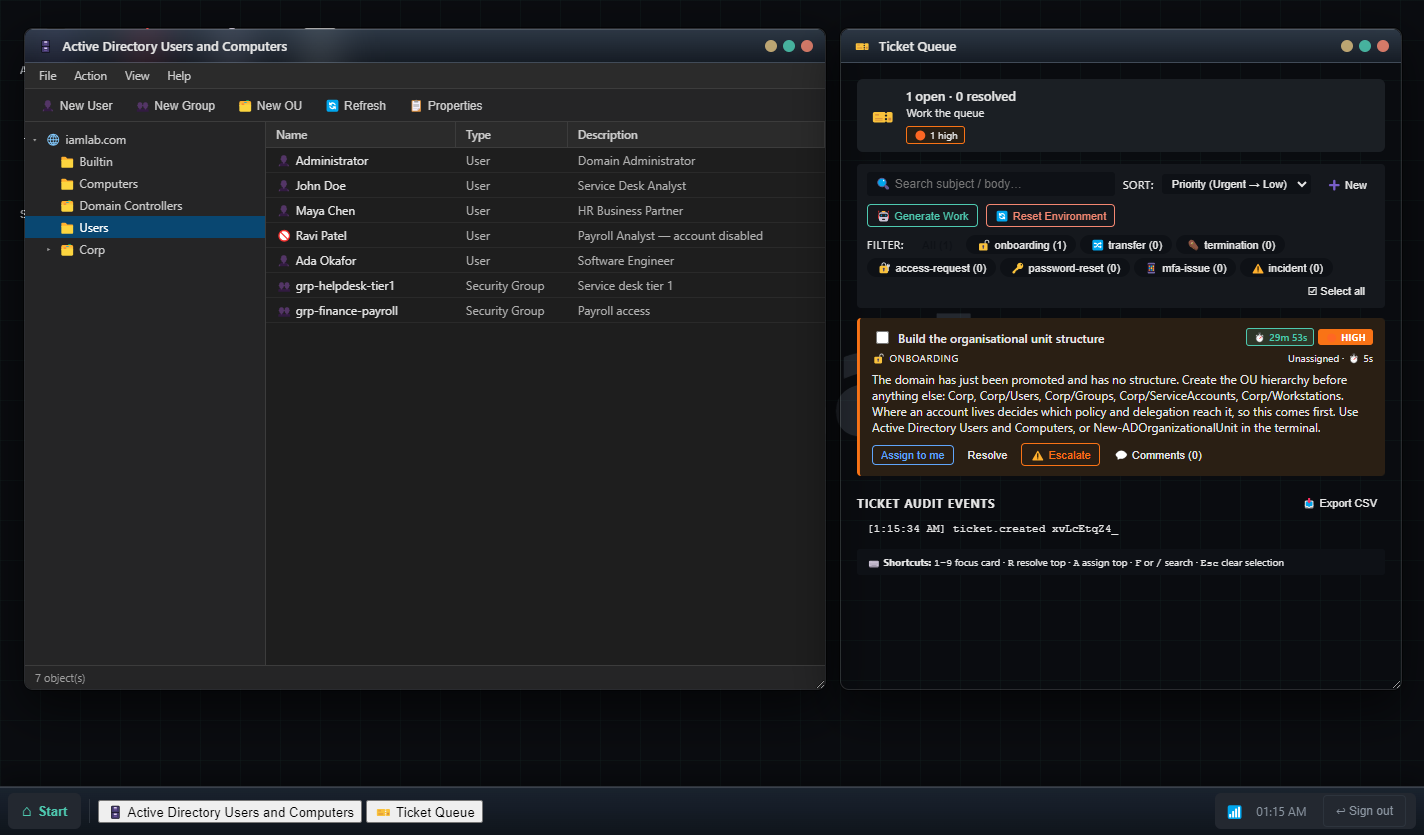This screenshot has width=1424, height=835.
Task: Filter tickets by incident (0)
Action: click(1287, 268)
